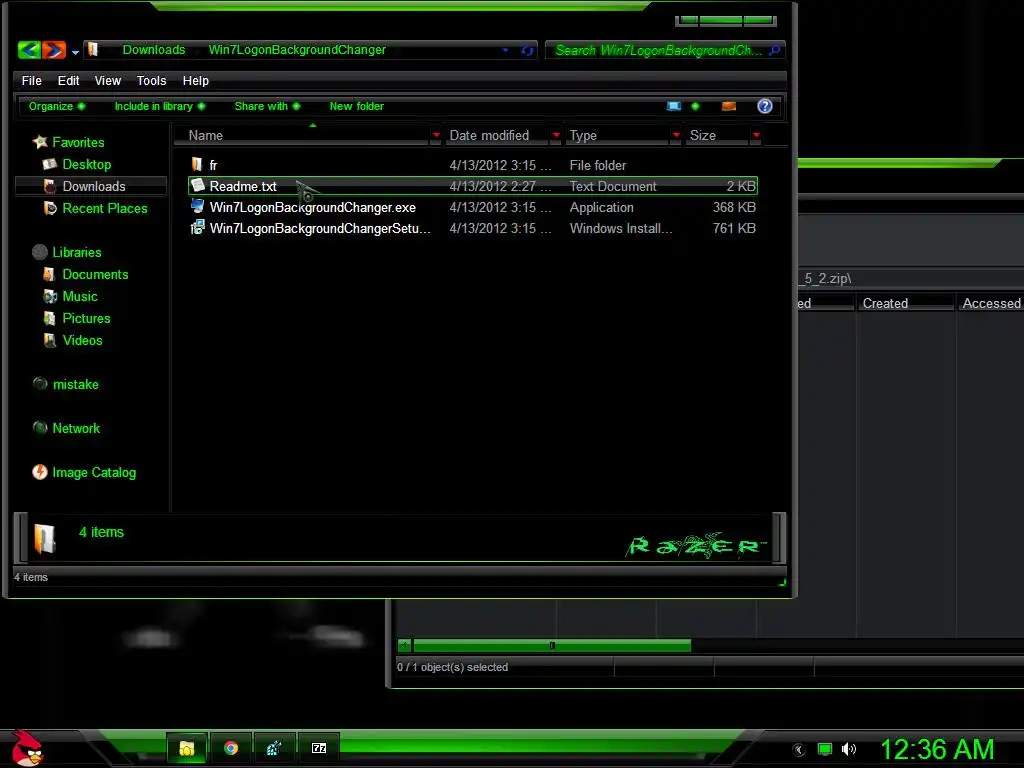Select Downloads in the address breadcrumb

coord(153,50)
